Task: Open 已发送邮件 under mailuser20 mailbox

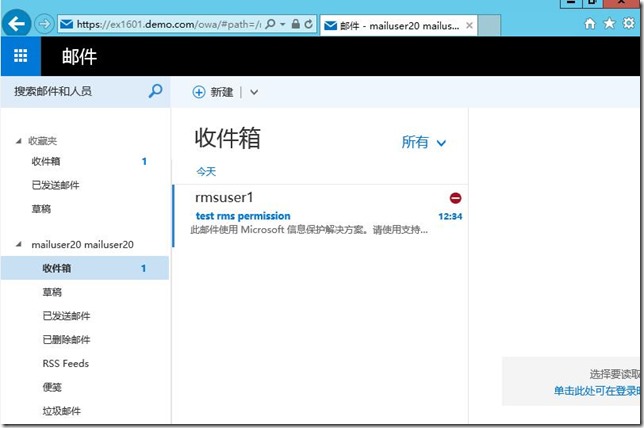Action: (x=66, y=316)
